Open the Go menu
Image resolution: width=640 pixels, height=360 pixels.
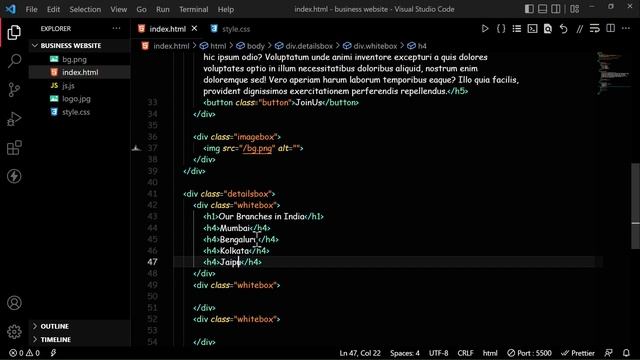[x=141, y=9]
